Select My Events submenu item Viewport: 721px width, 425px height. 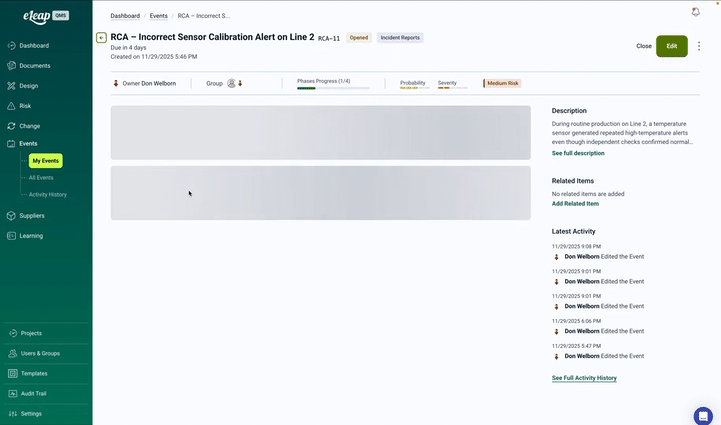pos(45,160)
